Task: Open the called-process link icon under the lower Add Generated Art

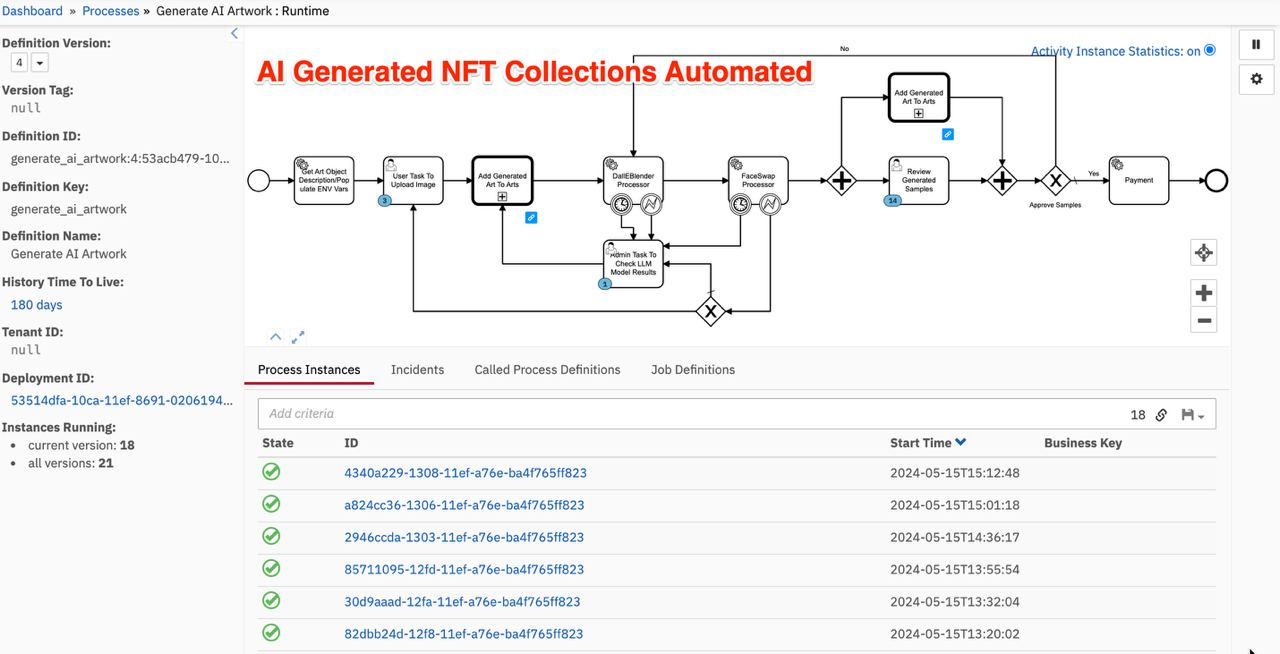Action: pos(531,217)
